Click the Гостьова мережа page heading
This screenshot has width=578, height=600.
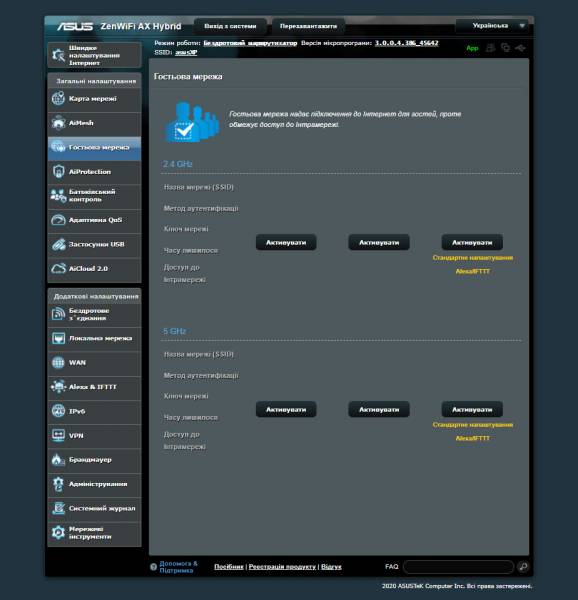click(x=188, y=77)
